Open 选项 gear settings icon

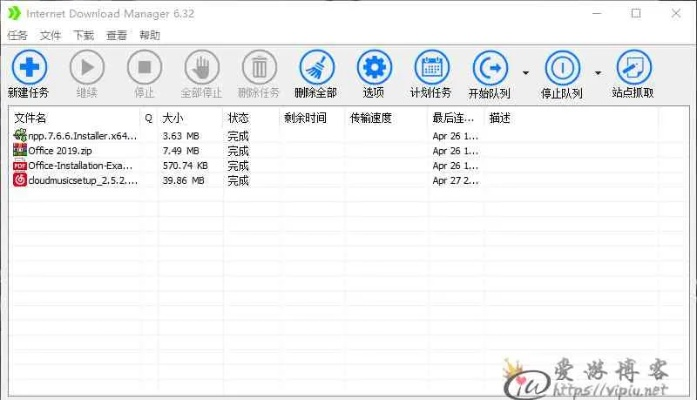click(x=374, y=68)
